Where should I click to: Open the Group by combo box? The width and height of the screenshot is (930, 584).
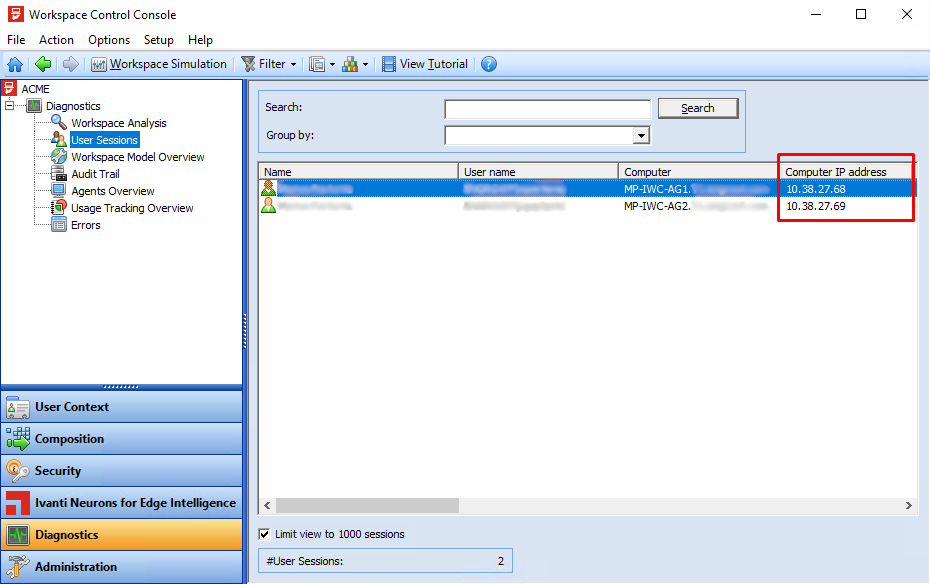[547, 136]
